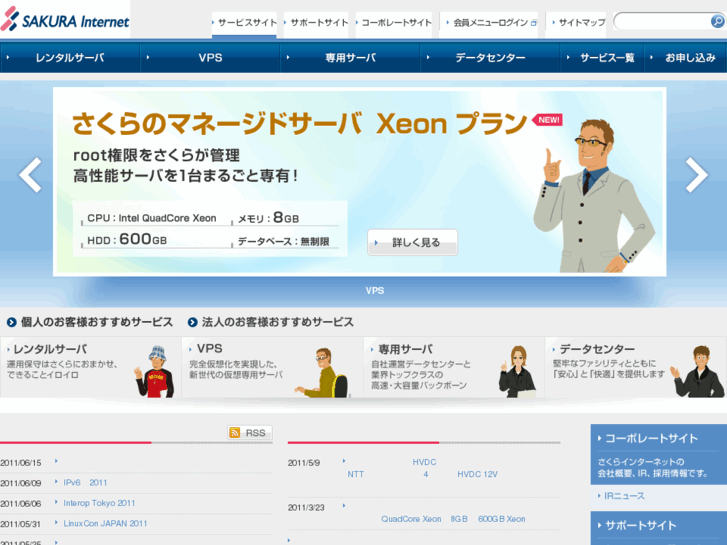Open 会員メニューログイン link
Viewport: 727px width, 545px height.
point(491,23)
